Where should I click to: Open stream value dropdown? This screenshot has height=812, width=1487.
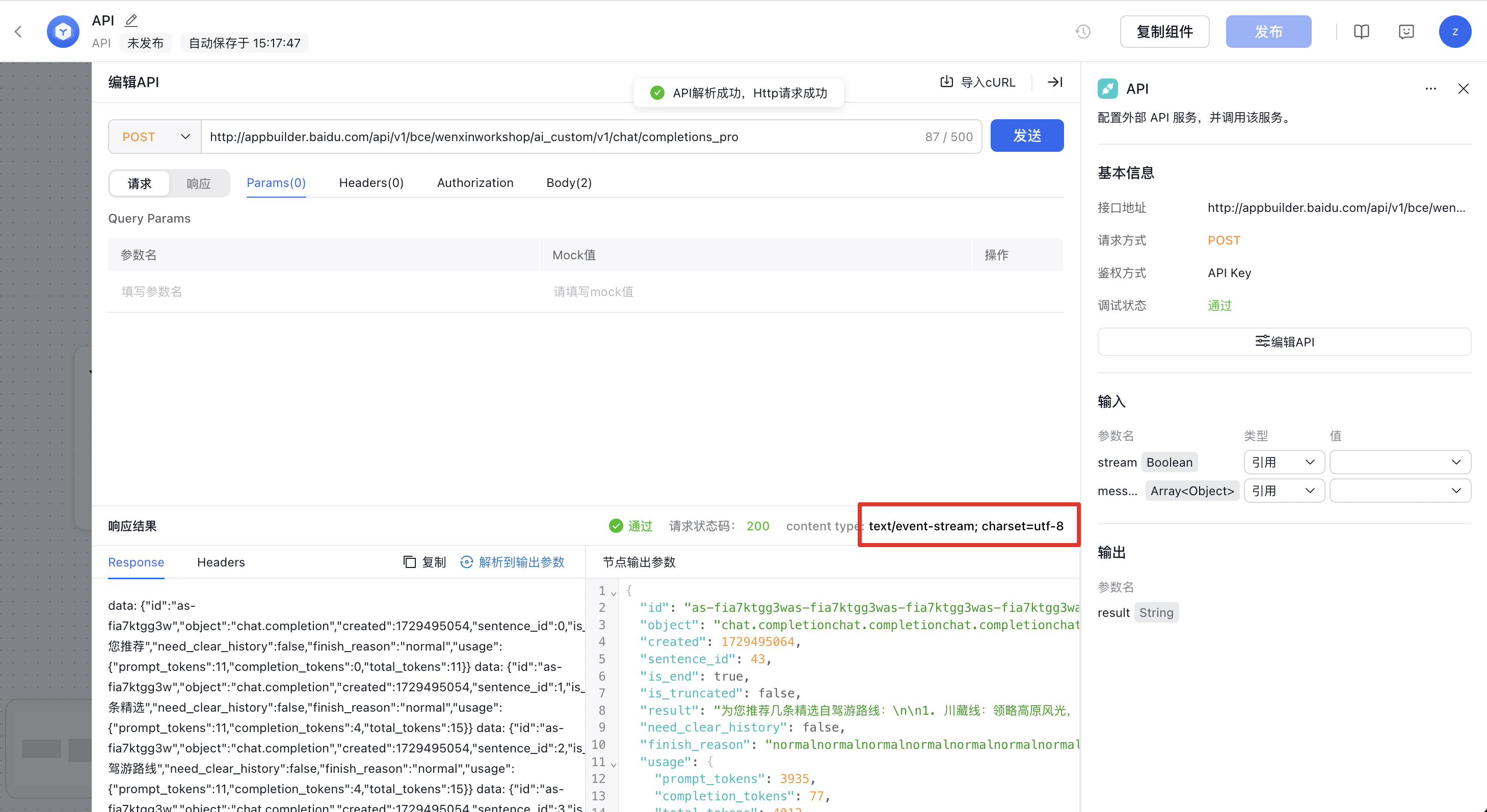click(x=1400, y=462)
